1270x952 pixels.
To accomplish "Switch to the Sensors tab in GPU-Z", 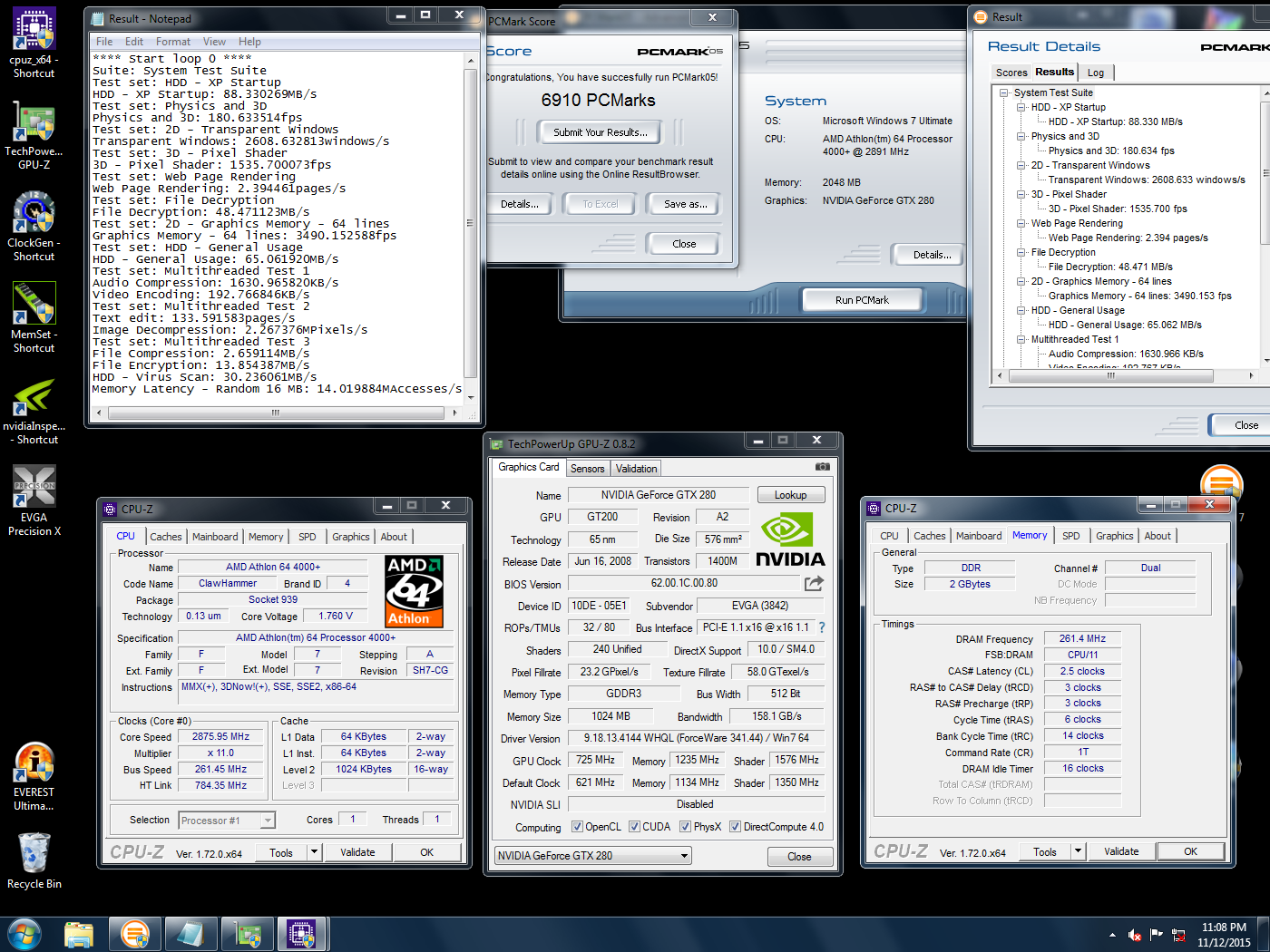I will point(587,469).
